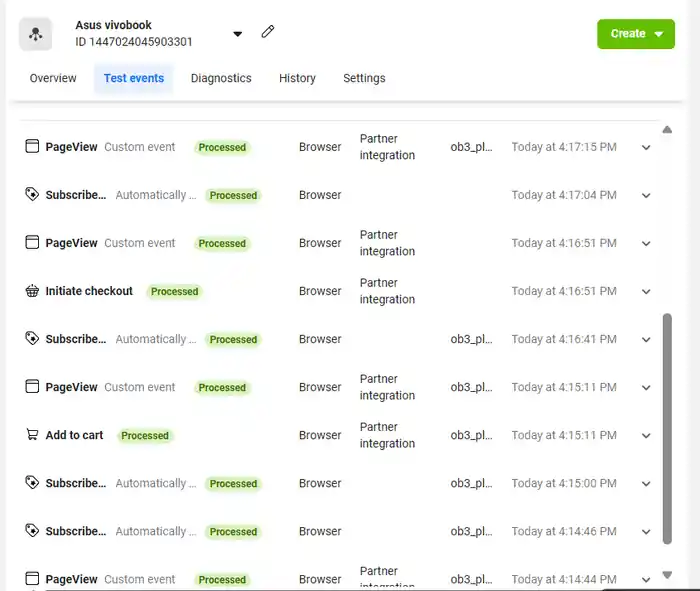Go to the History tab
Viewport: 700px width, 591px height.
[297, 78]
